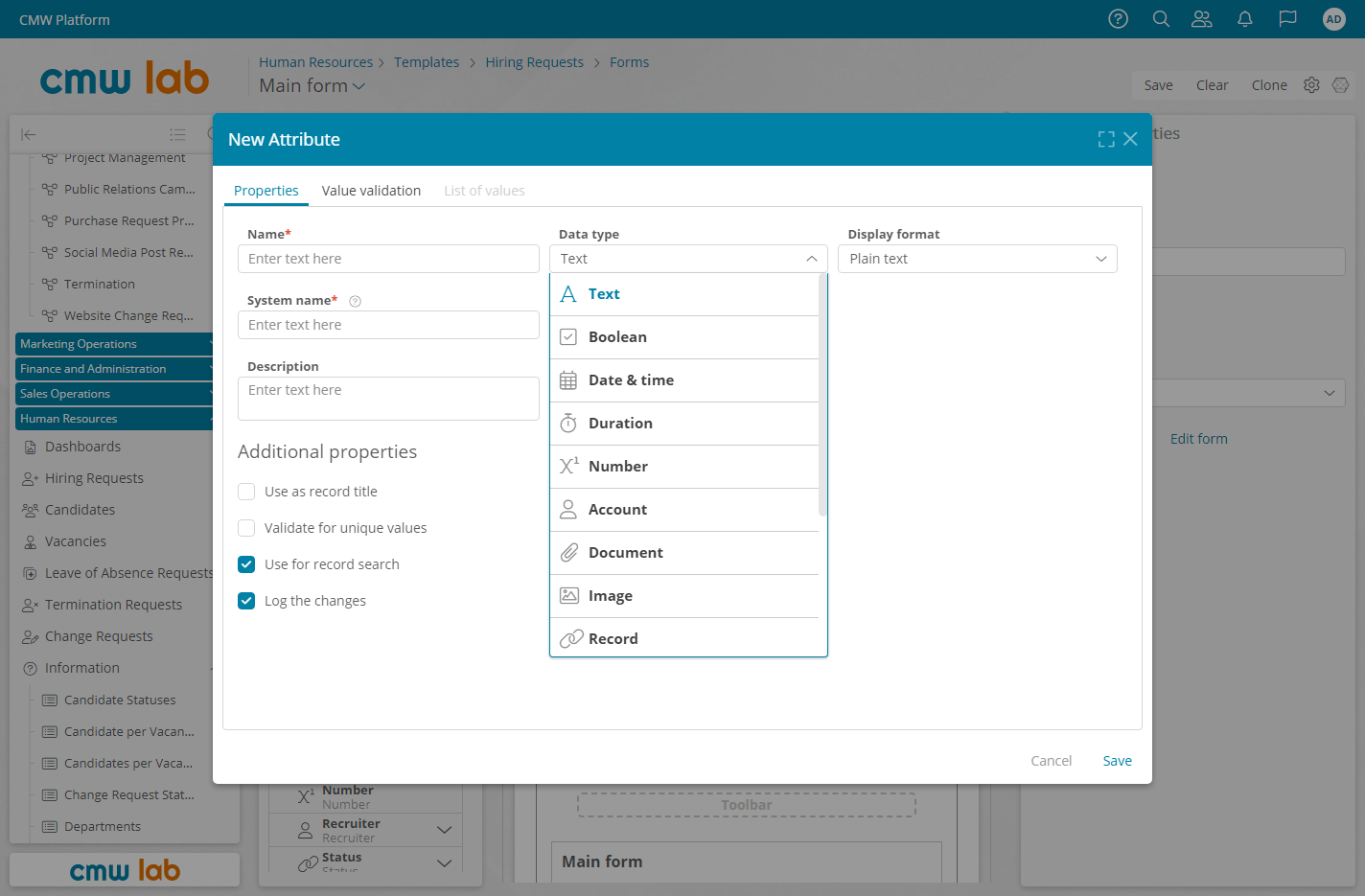Open the help question mark icon
1365x896 pixels.
(1118, 19)
